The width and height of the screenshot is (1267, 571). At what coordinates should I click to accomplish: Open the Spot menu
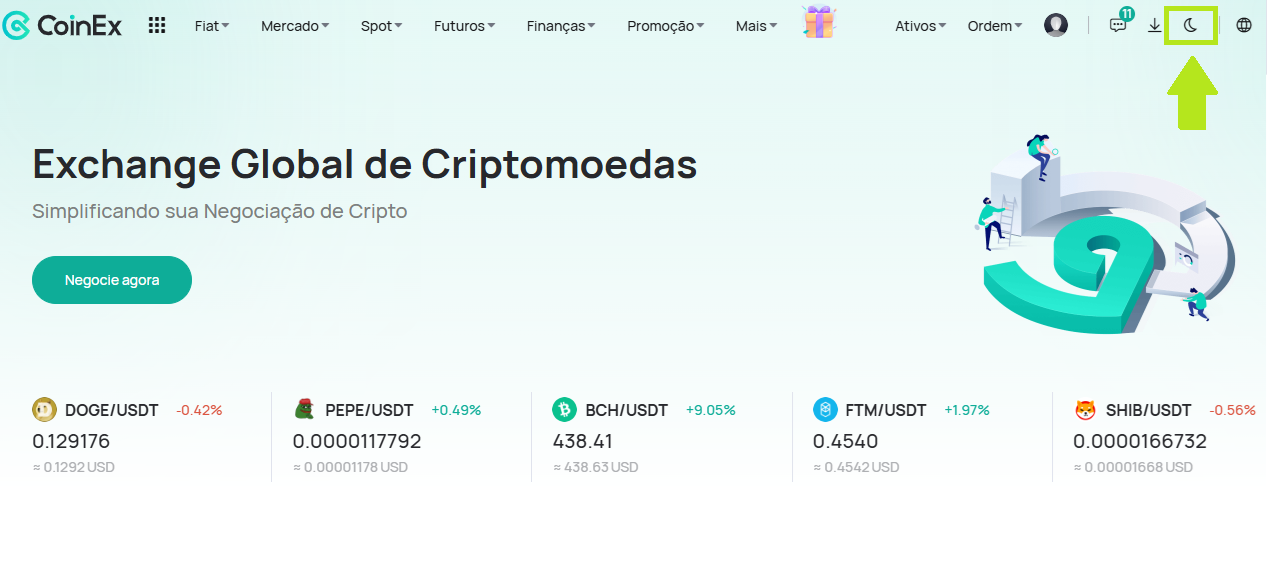(x=382, y=26)
